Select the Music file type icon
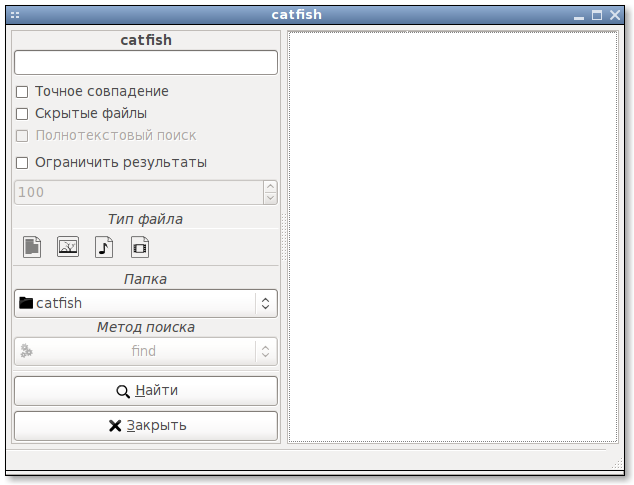The width and height of the screenshot is (634, 485). click(x=104, y=247)
